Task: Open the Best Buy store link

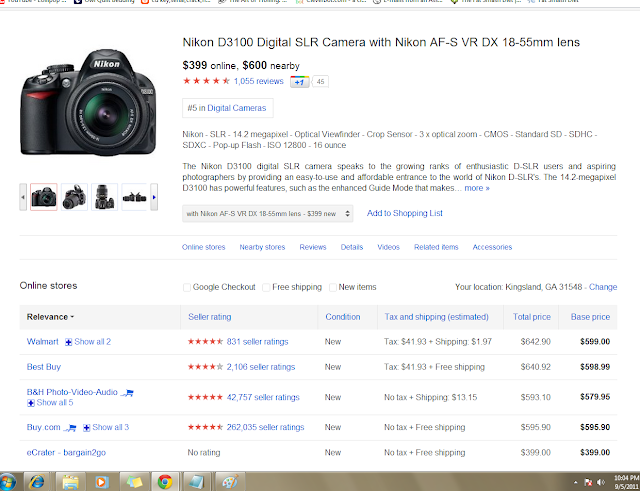Action: pos(44,367)
